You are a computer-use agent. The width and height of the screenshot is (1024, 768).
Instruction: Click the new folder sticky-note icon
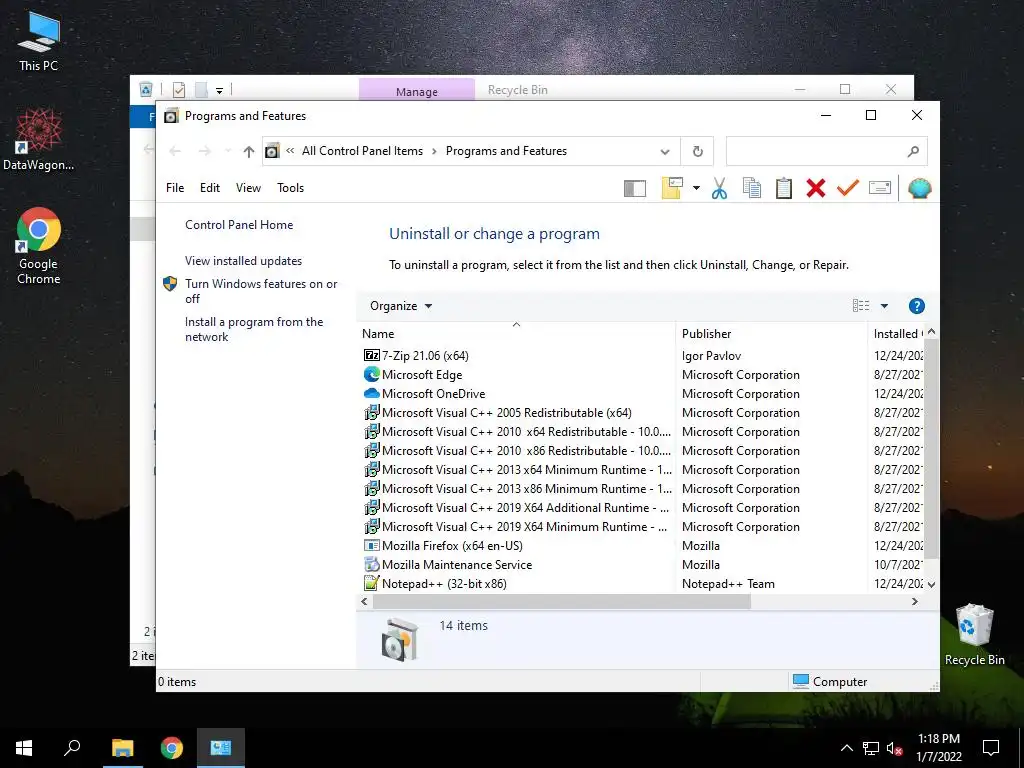pos(672,188)
